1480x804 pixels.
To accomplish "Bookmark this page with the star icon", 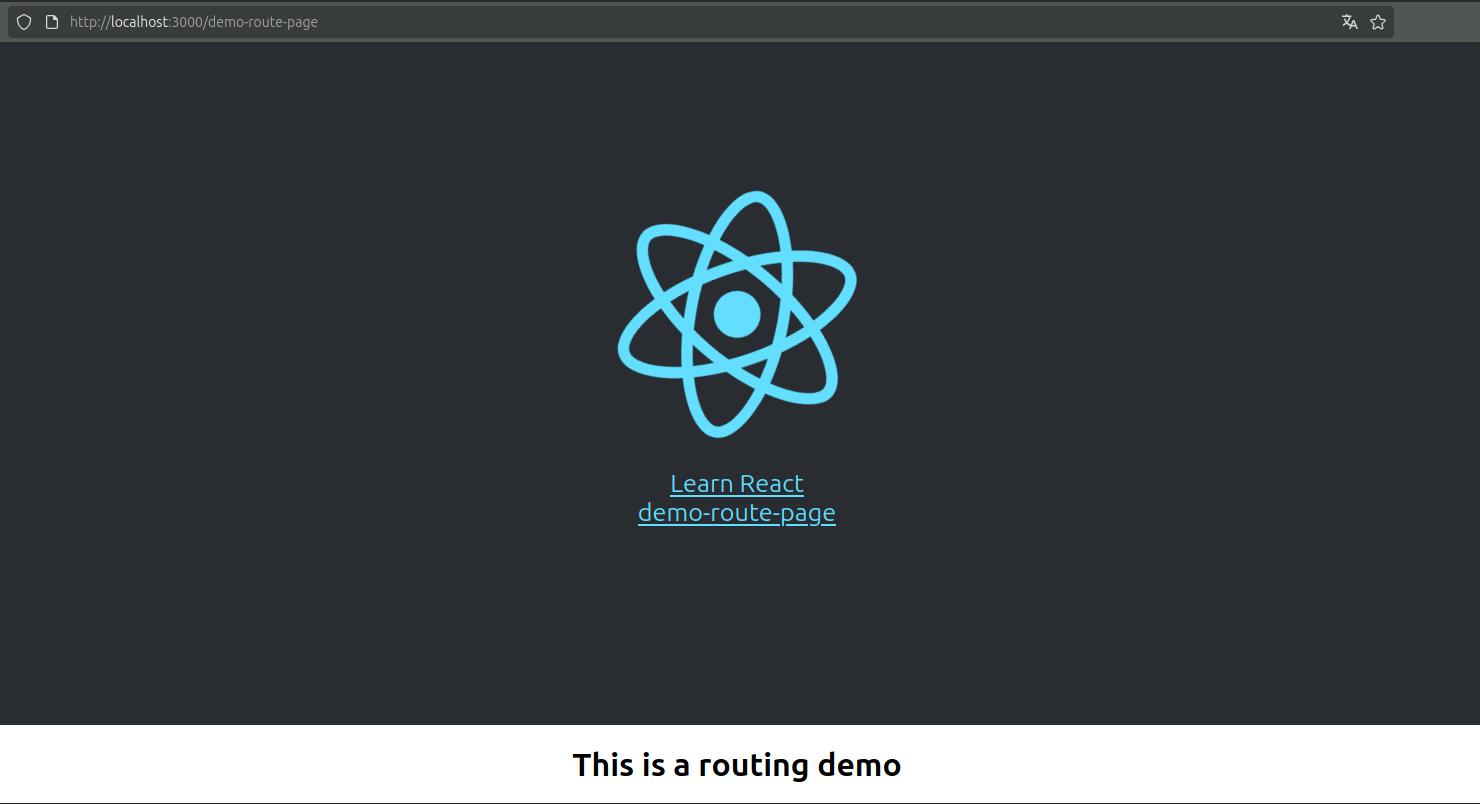I will [x=1378, y=22].
